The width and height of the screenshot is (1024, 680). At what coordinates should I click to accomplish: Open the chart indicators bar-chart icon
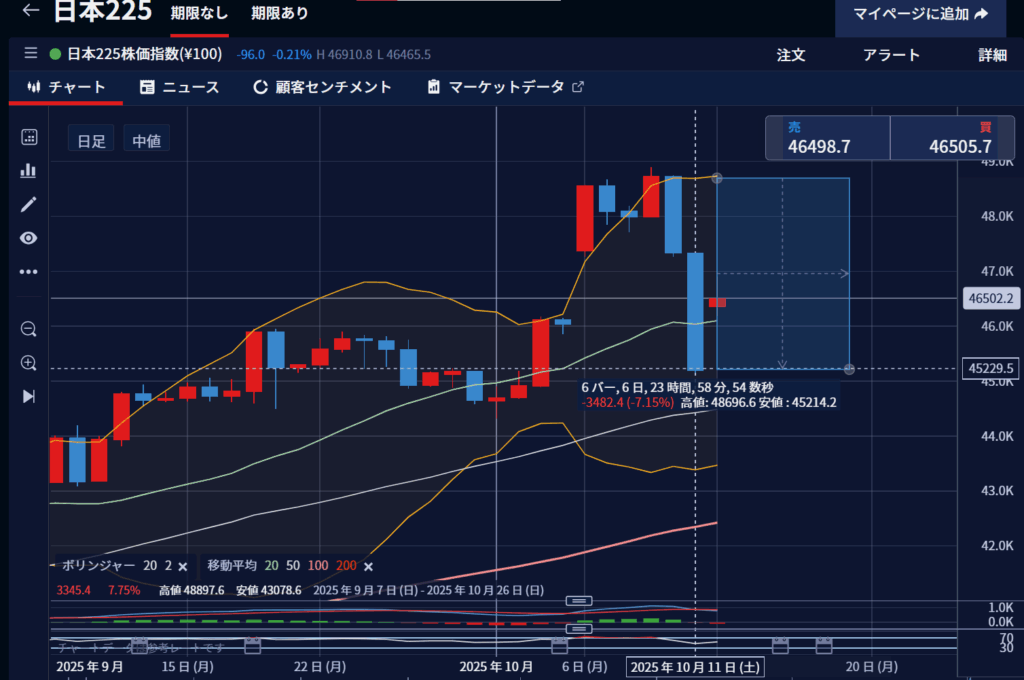29,171
